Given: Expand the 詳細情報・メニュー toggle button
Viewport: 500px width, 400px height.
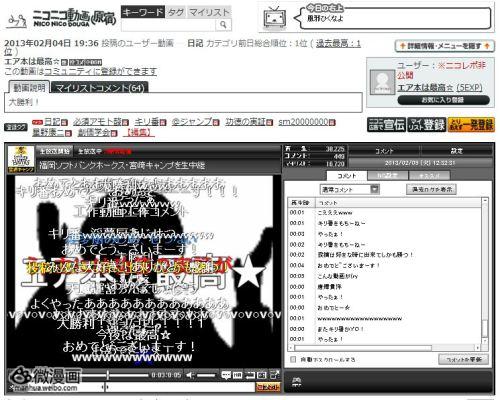Looking at the screenshot, I should (x=444, y=46).
